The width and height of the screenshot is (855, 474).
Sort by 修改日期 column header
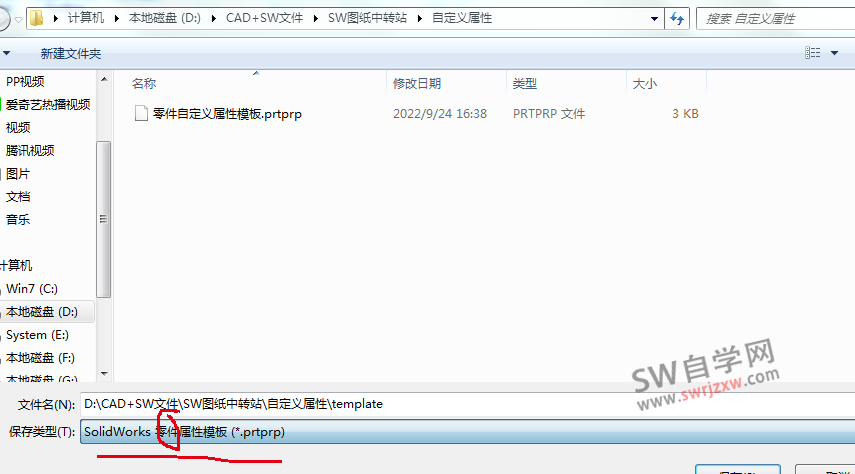tap(417, 83)
